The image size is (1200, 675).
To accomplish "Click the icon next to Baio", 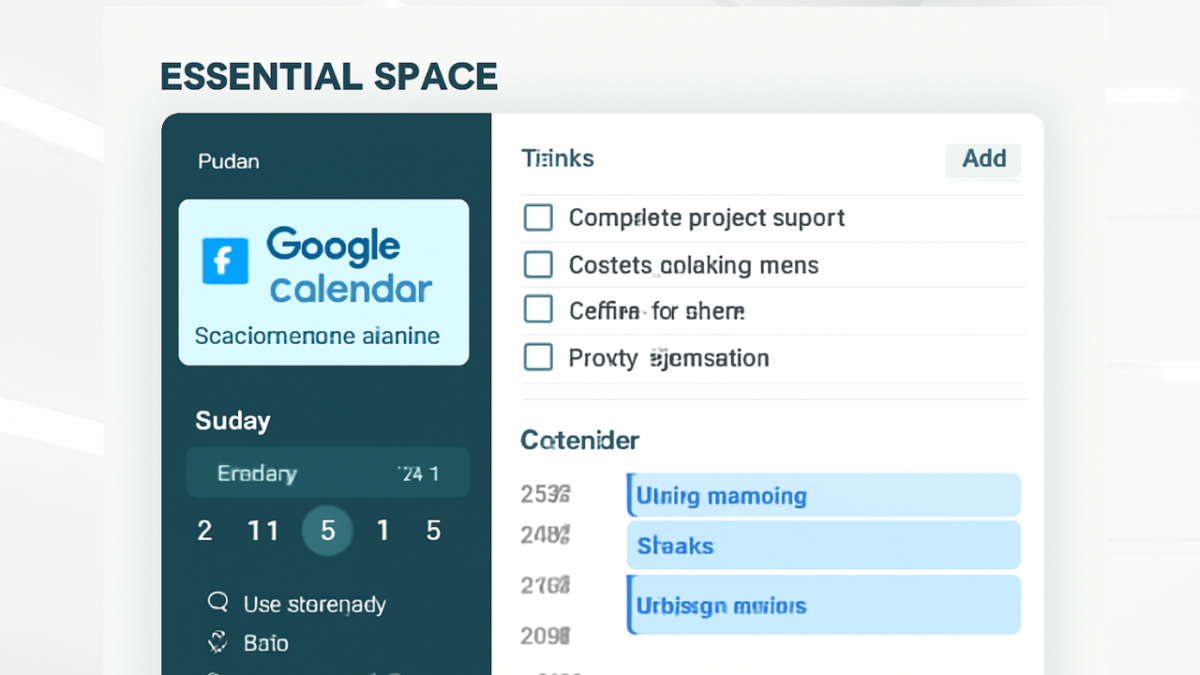I will pyautogui.click(x=218, y=642).
